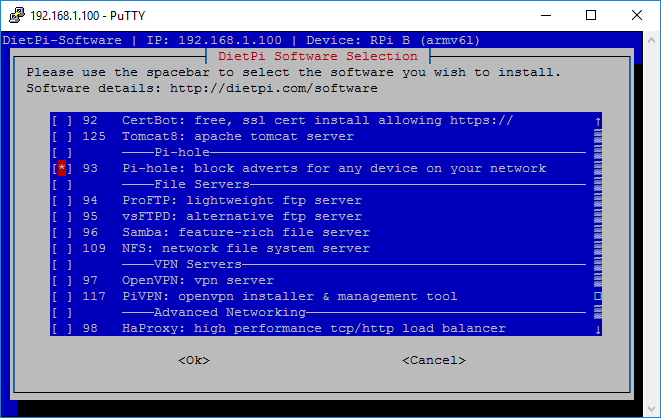Tick the HaProxy checkbox, item 98
The height and width of the screenshot is (418, 661).
(x=62, y=329)
